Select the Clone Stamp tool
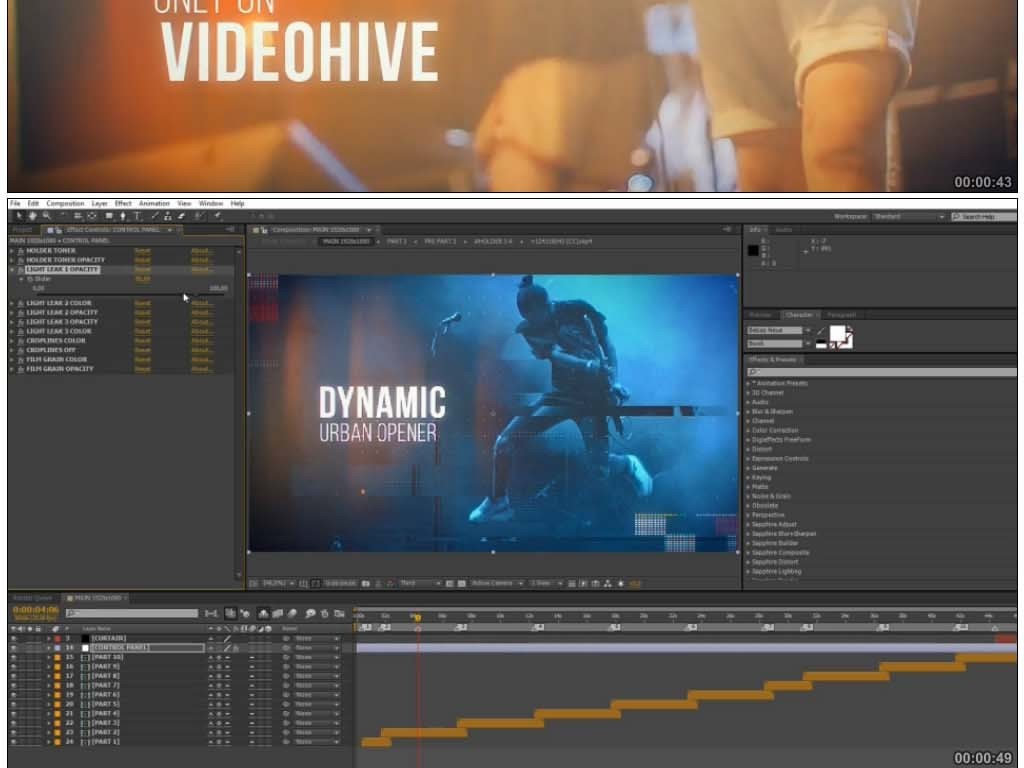The width and height of the screenshot is (1024, 768). (168, 216)
